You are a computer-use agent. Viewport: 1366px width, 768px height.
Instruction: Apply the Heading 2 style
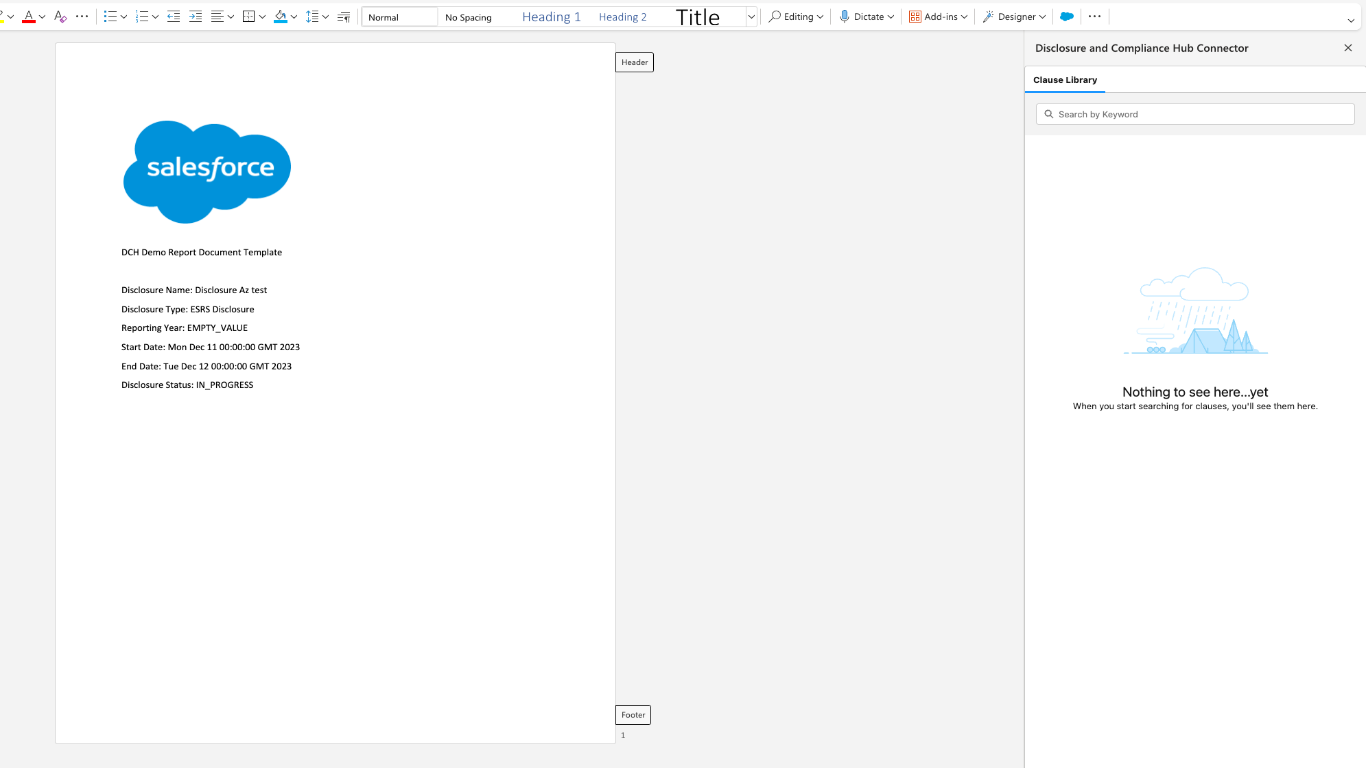[x=622, y=17]
